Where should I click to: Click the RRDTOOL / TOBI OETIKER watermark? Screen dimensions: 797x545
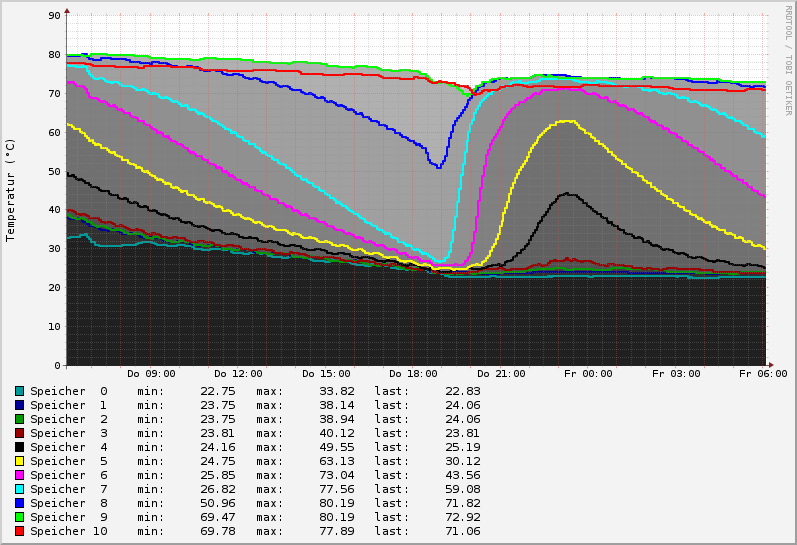pyautogui.click(x=788, y=60)
